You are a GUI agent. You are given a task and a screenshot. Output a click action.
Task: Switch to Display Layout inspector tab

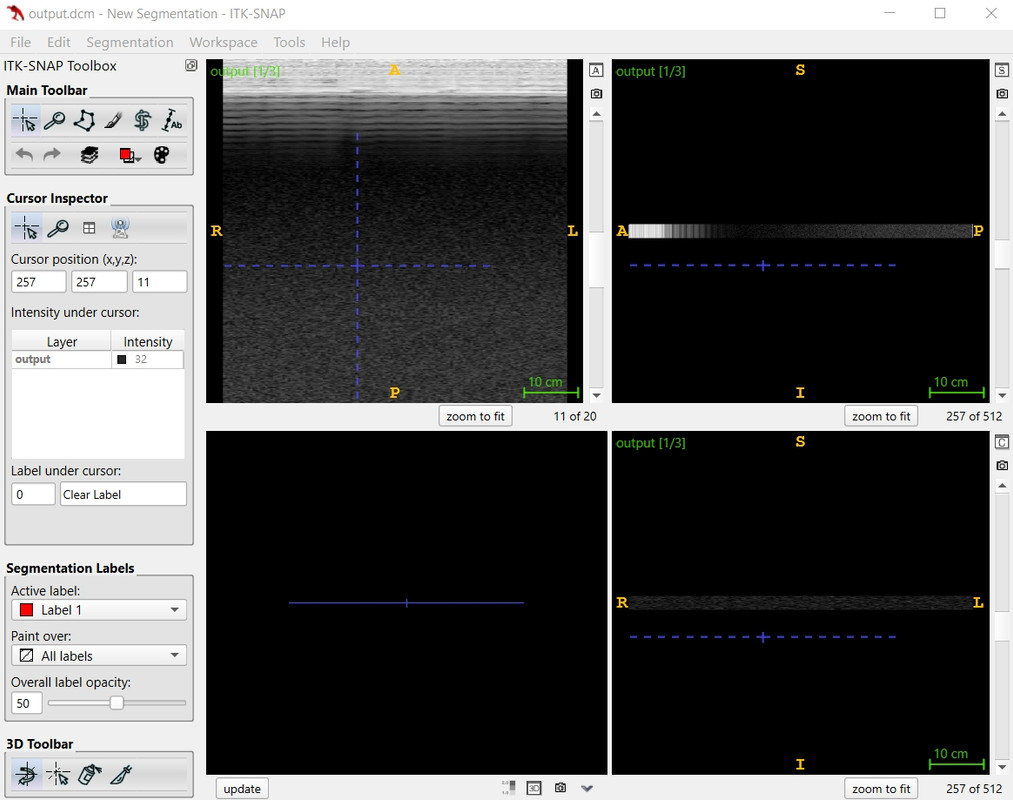tap(89, 227)
